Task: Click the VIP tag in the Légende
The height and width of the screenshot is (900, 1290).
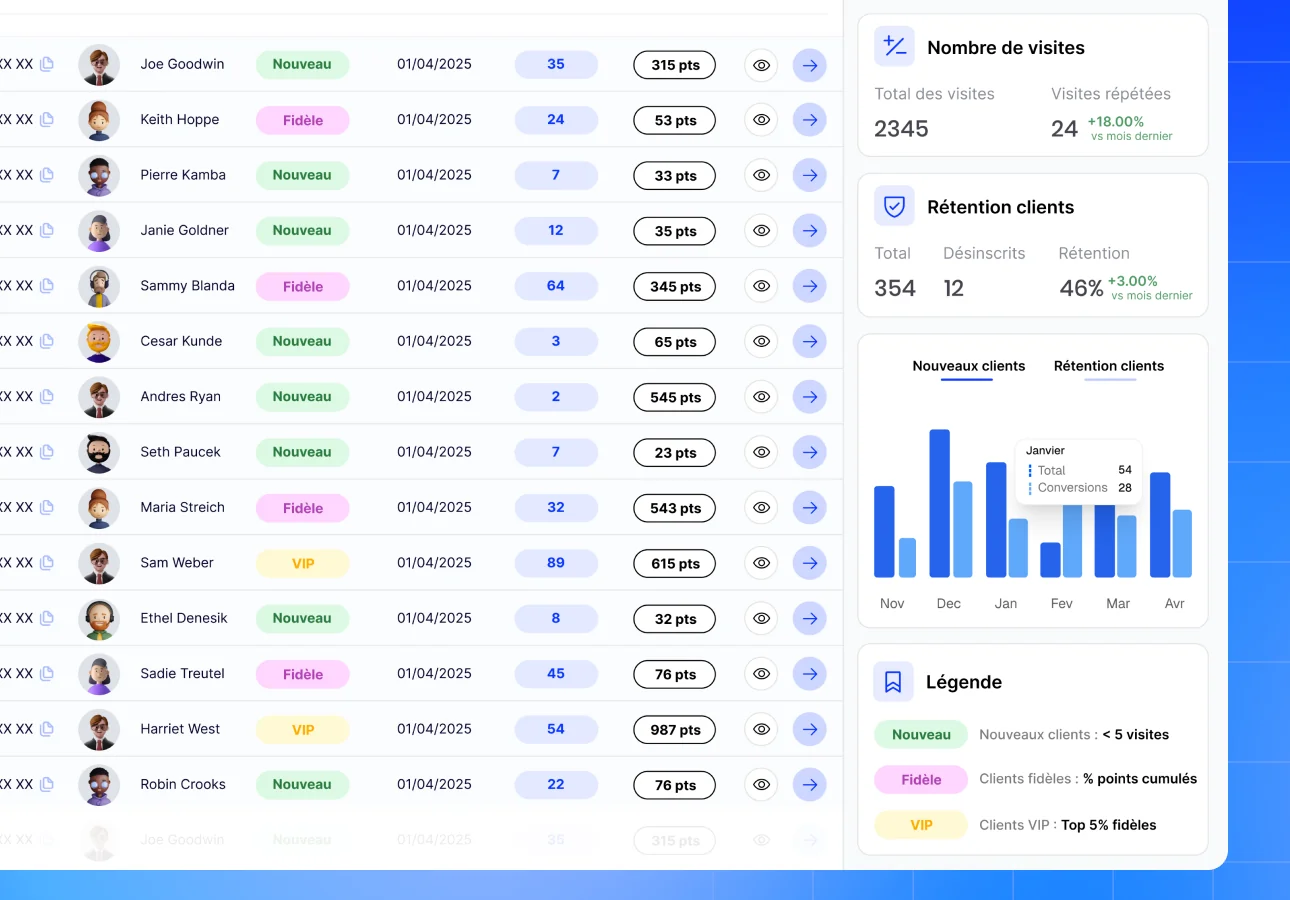Action: [x=921, y=825]
